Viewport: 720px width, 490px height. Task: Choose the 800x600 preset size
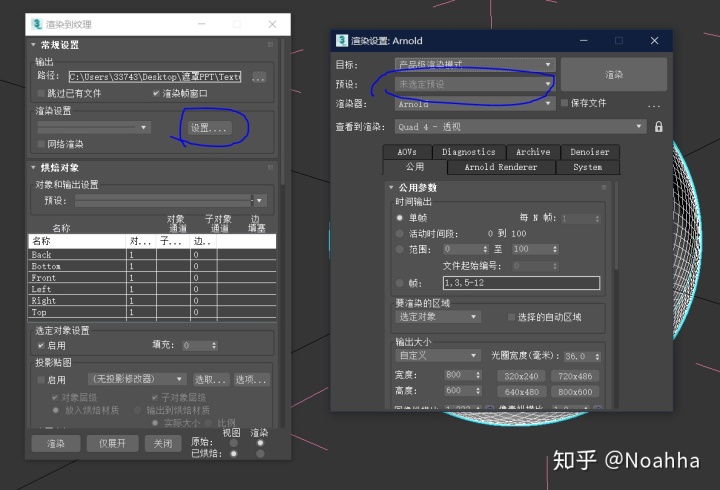coord(575,392)
